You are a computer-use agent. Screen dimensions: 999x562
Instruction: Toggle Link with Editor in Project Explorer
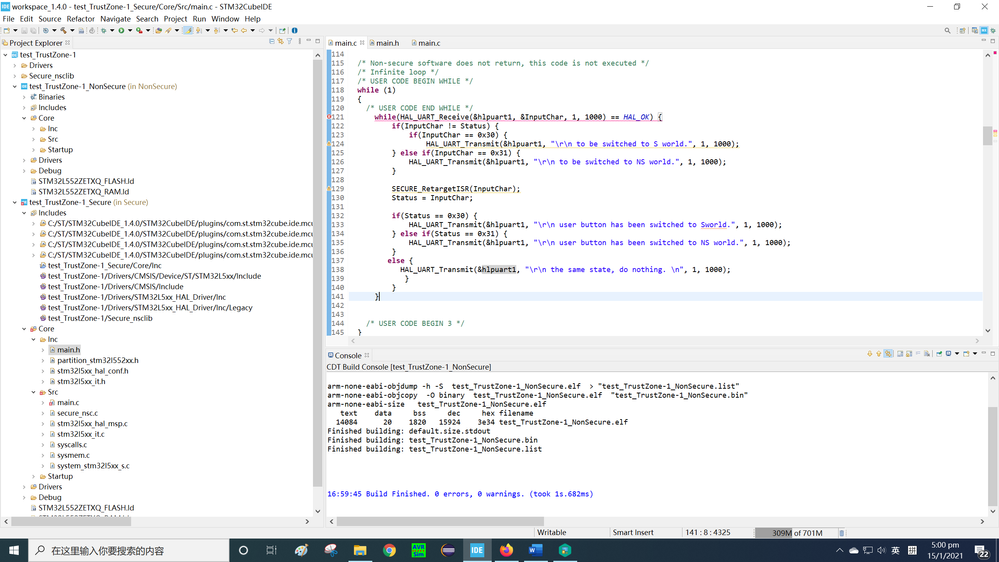click(x=281, y=42)
